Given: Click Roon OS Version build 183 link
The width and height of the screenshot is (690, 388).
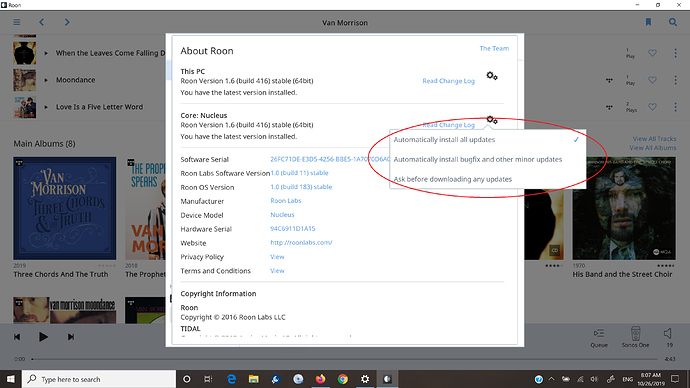Looking at the screenshot, I should coord(301,187).
